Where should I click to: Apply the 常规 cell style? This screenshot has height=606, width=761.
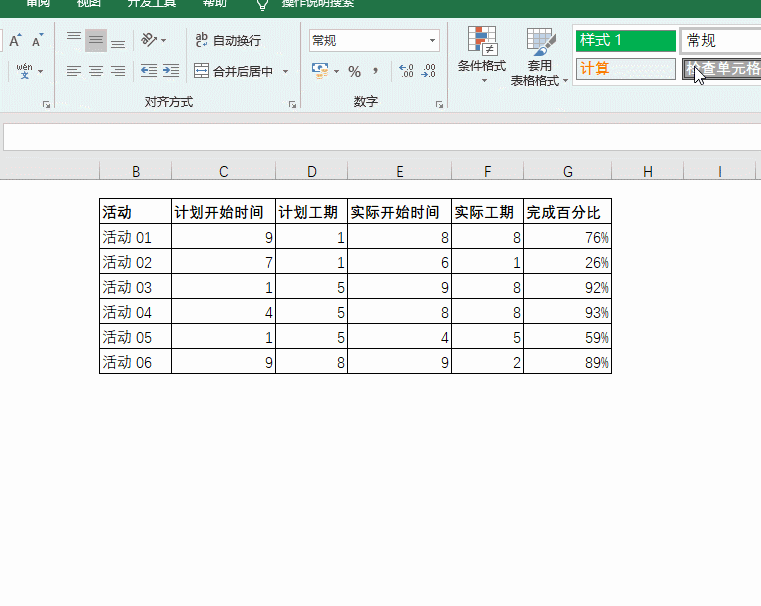click(x=720, y=40)
